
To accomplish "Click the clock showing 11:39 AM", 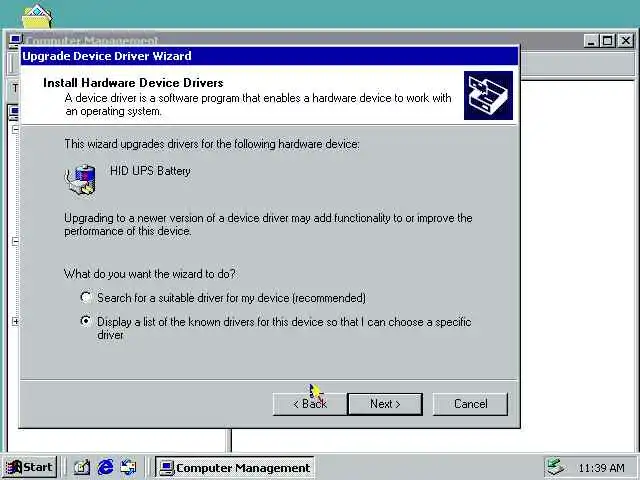I will (601, 467).
